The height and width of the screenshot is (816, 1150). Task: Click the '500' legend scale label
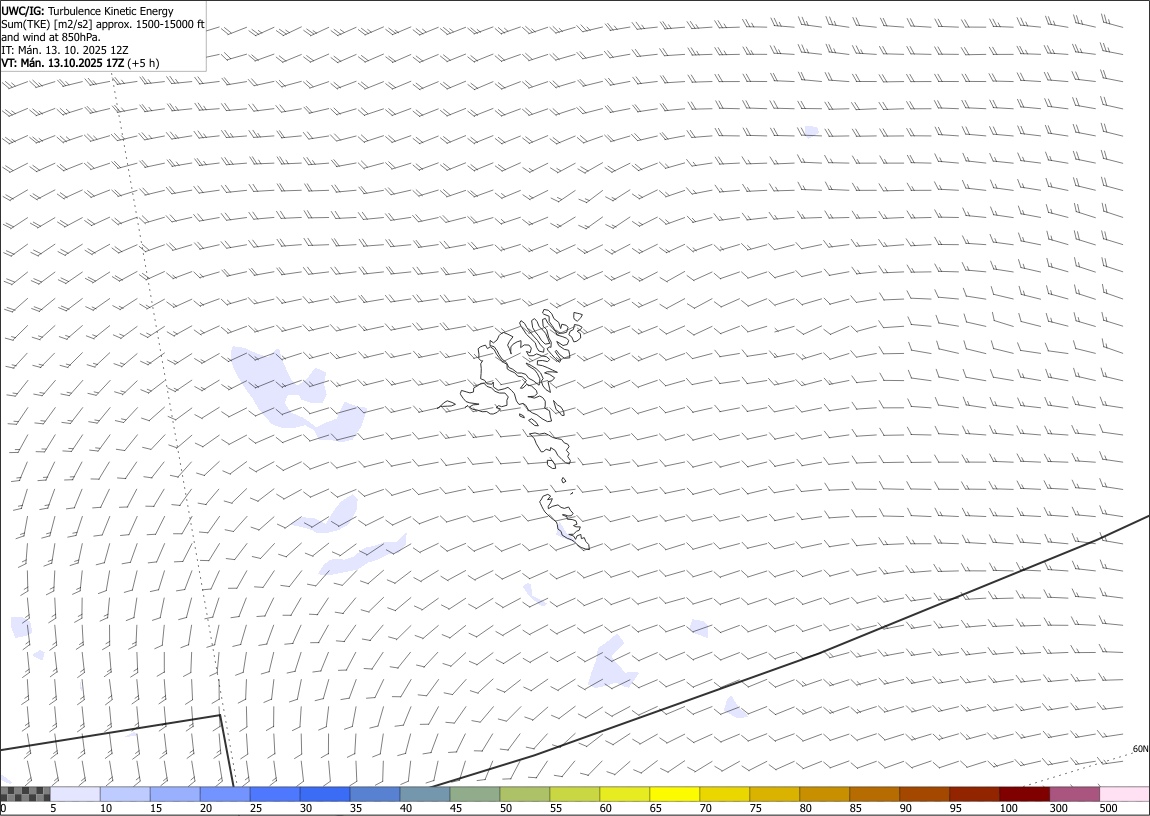(1107, 808)
